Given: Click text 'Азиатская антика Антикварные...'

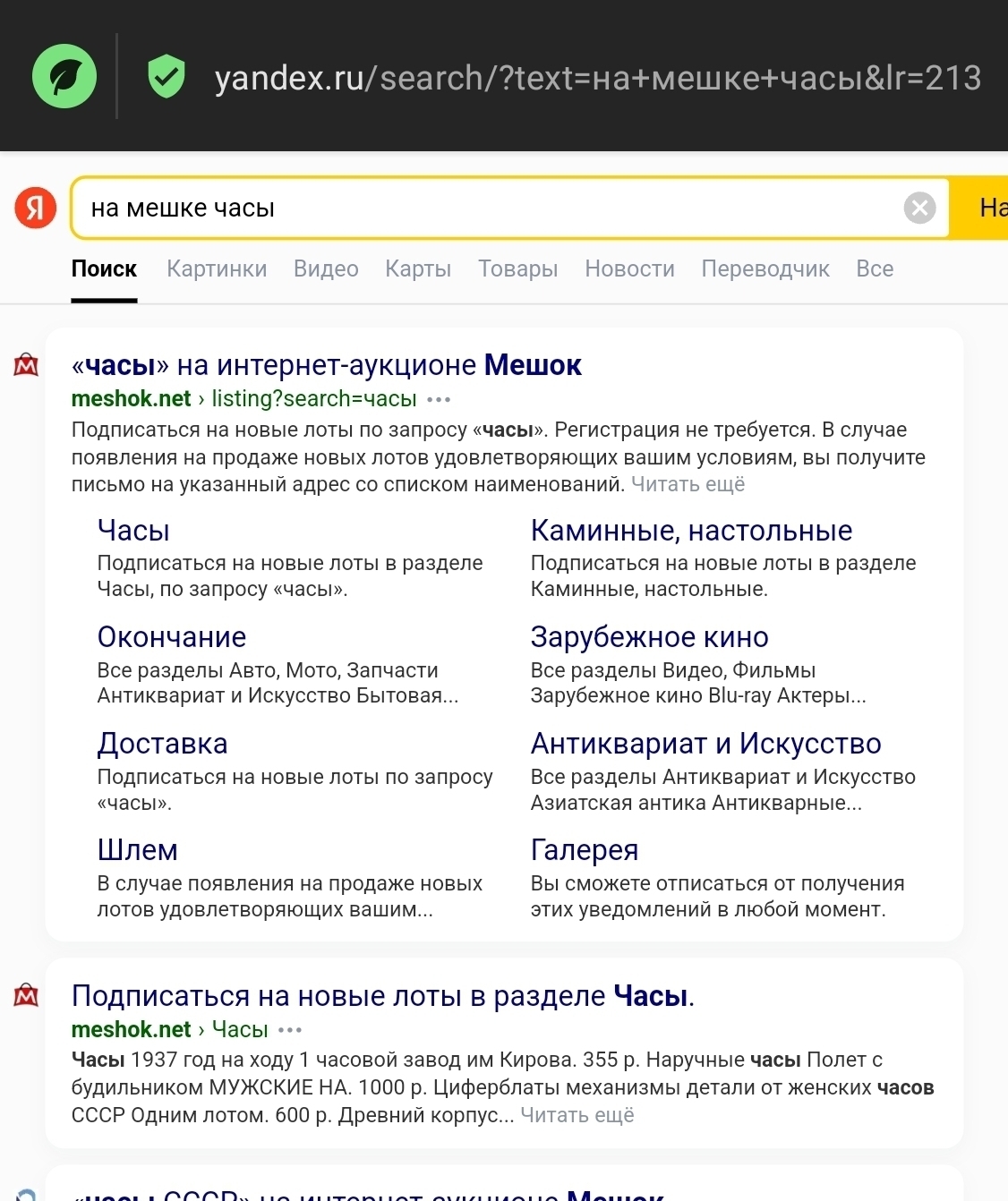Looking at the screenshot, I should tap(696, 803).
